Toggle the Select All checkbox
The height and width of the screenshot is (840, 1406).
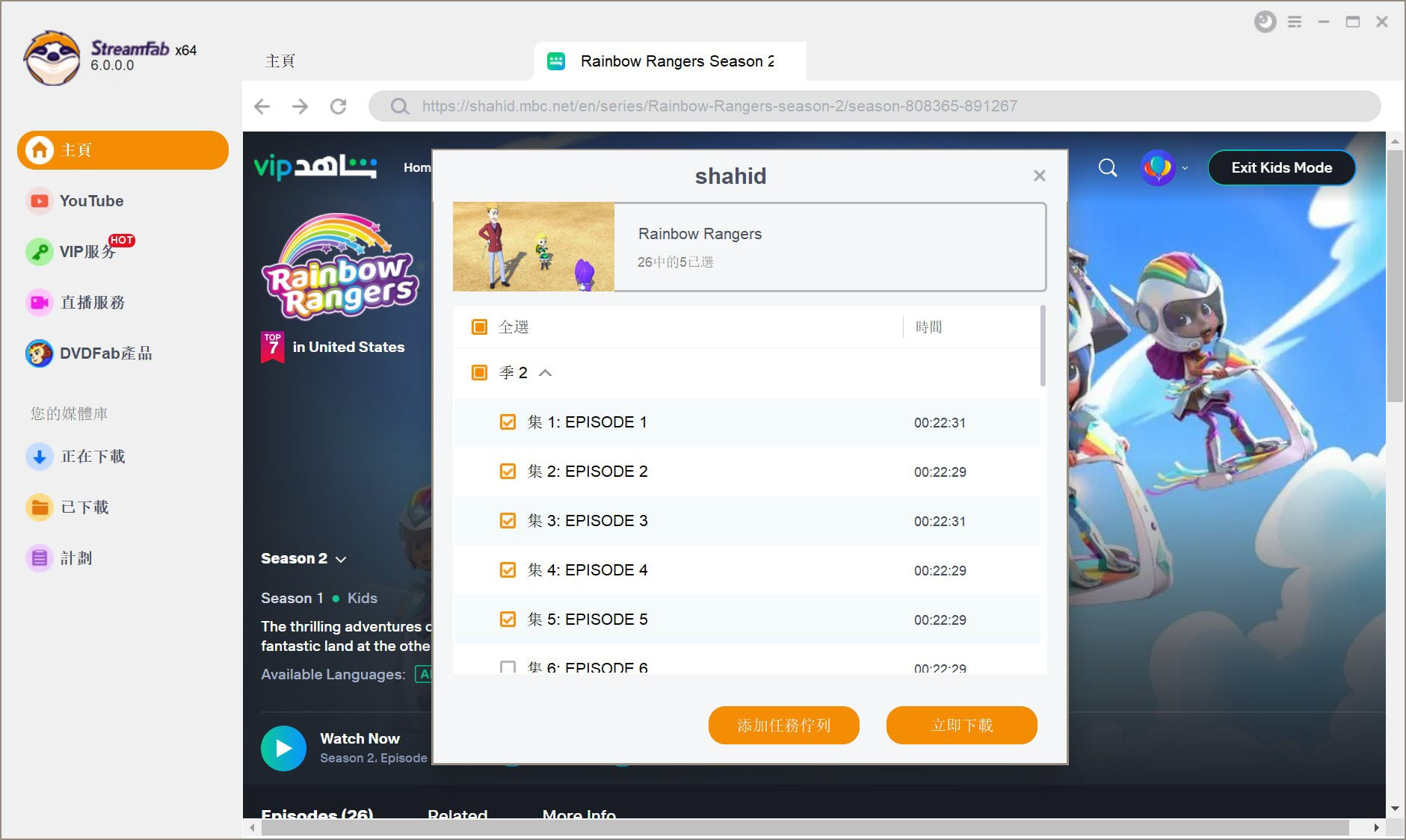pos(480,327)
